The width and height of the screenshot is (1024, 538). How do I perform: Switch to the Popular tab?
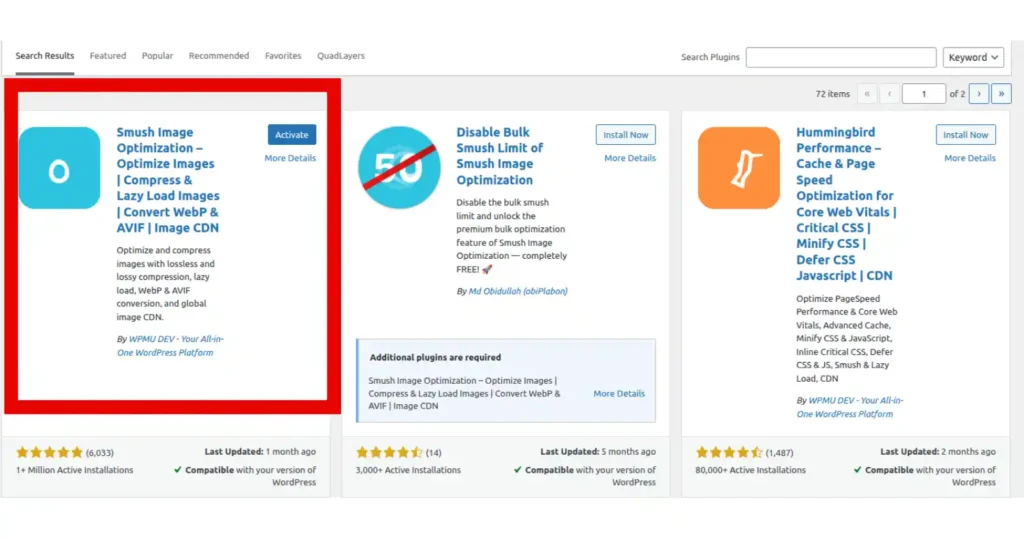(x=157, y=56)
